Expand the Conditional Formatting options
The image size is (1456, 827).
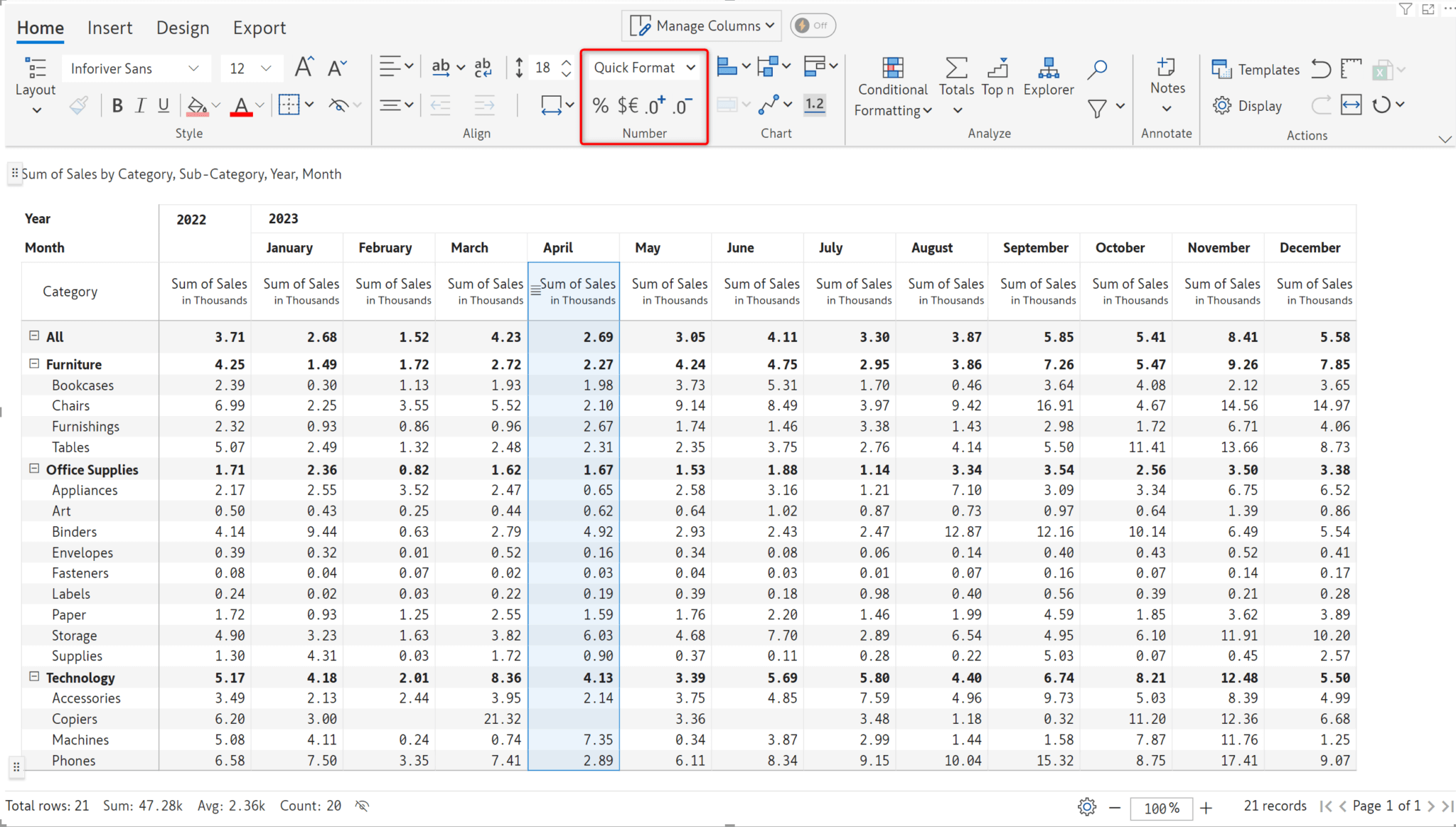tap(892, 85)
